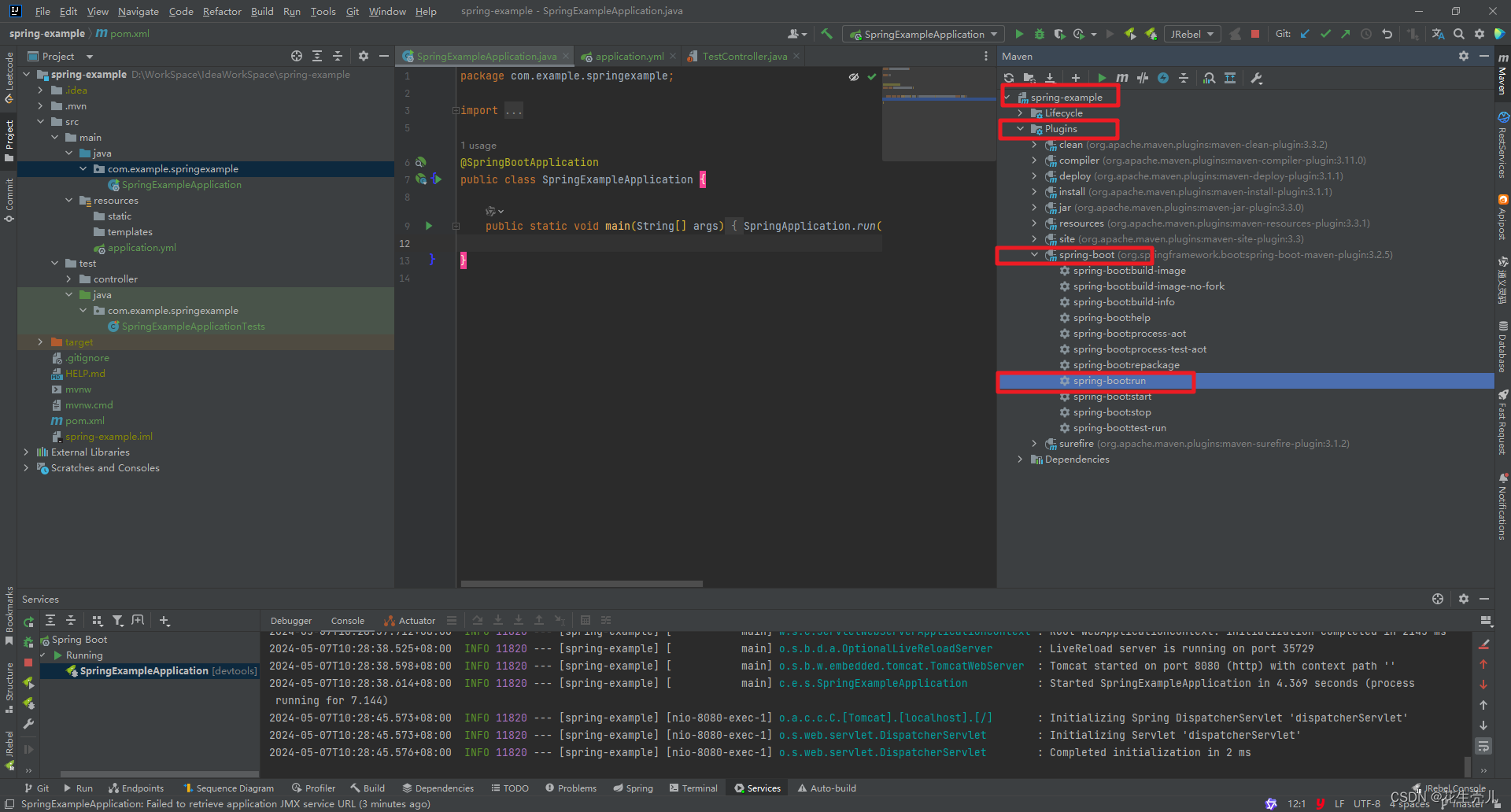Toggle Maven tool window side tab
1511x812 pixels.
[1502, 75]
